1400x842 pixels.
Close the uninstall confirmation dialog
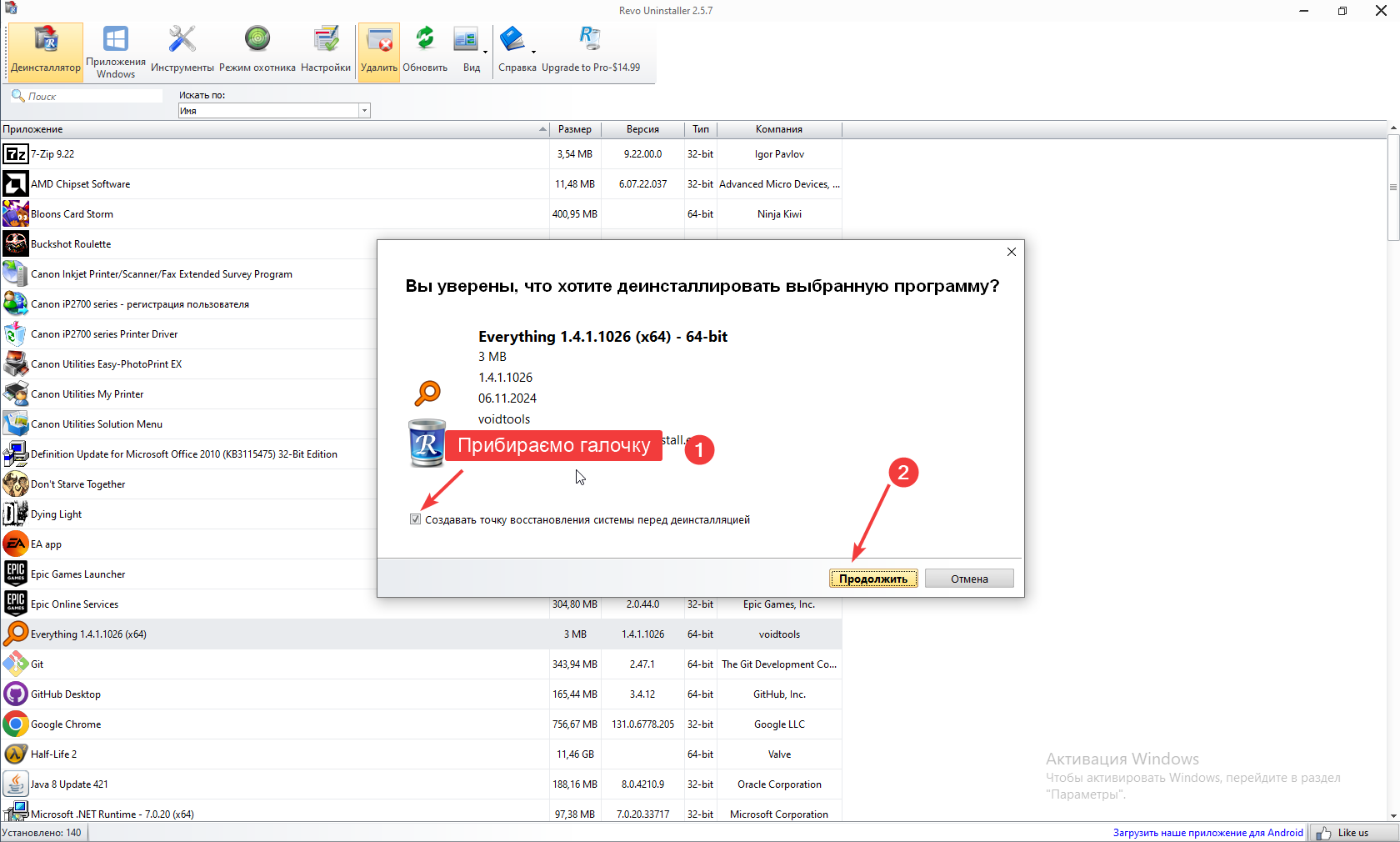(x=1012, y=252)
